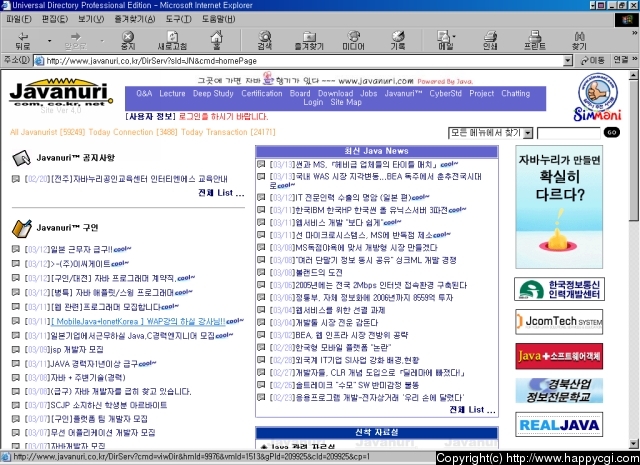Viewport: 640px width, 465px height.
Task: Open the Certification navigation link
Action: 262,93
